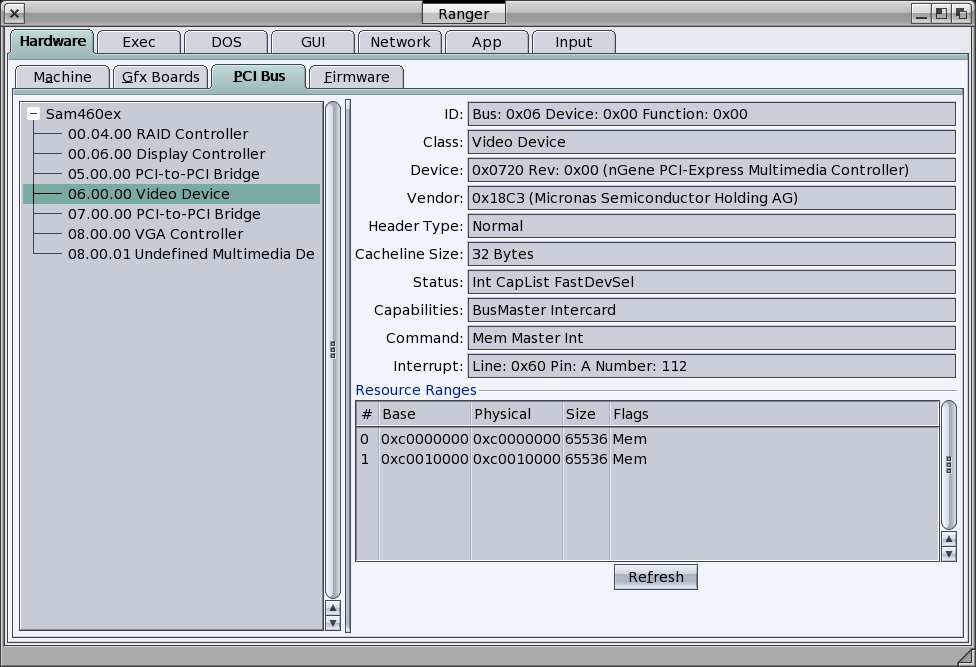Select 08.00.01 Undefined Multimedia device entry
Viewport: 976px width, 667px height.
pyautogui.click(x=190, y=254)
